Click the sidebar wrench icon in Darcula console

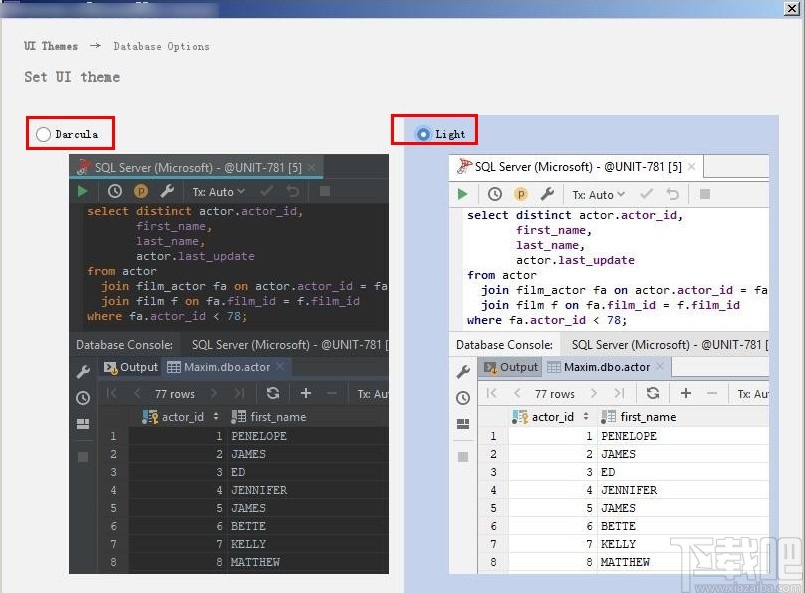pos(83,371)
